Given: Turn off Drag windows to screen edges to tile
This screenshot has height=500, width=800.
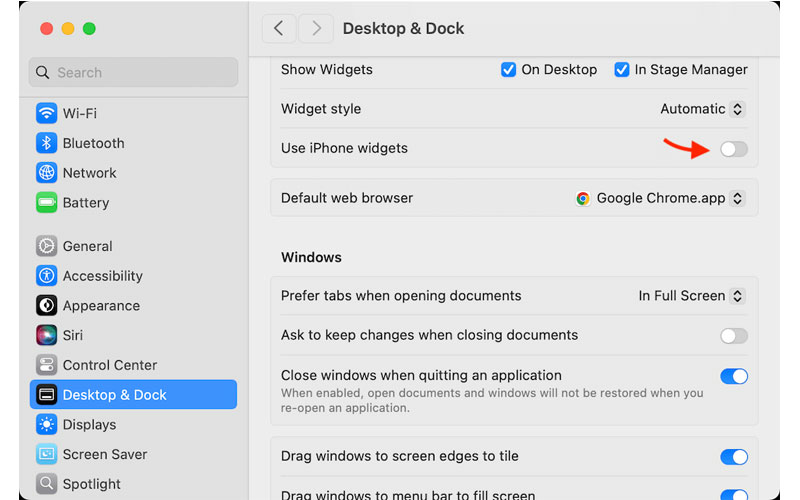Looking at the screenshot, I should click(x=734, y=457).
